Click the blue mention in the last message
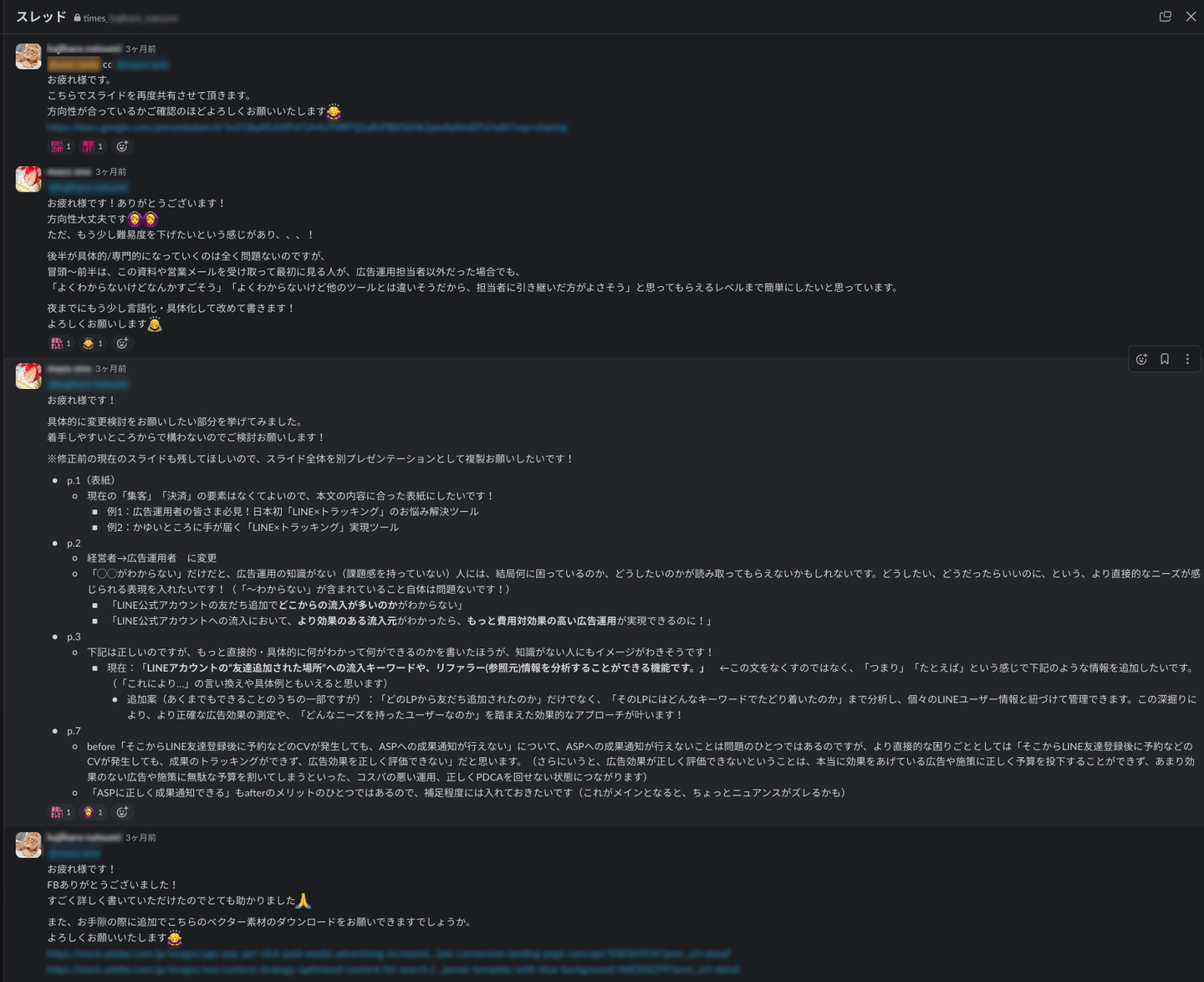 [x=74, y=853]
